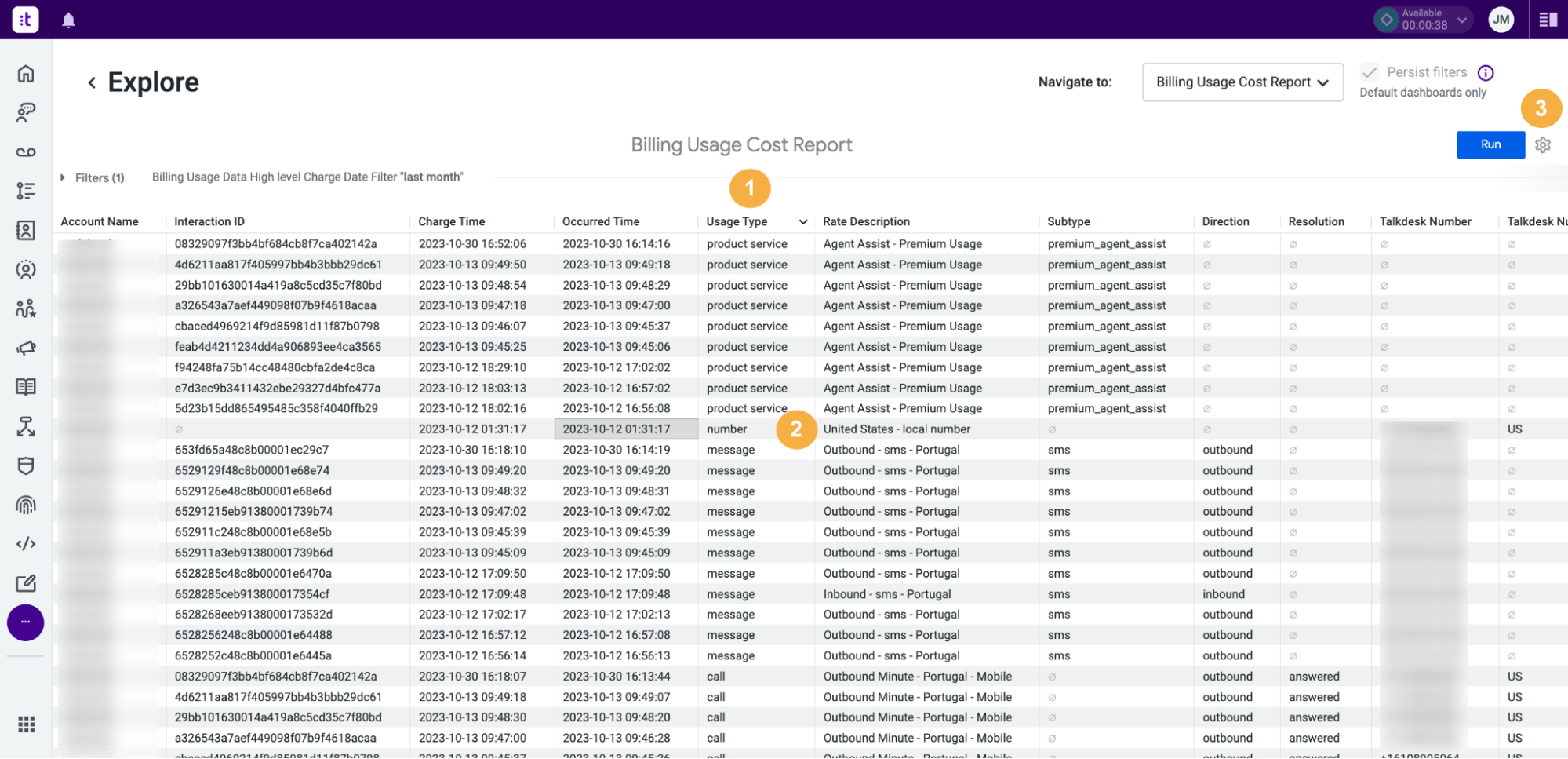Click the collapse panel icon top right corner
1568x759 pixels.
click(1548, 19)
